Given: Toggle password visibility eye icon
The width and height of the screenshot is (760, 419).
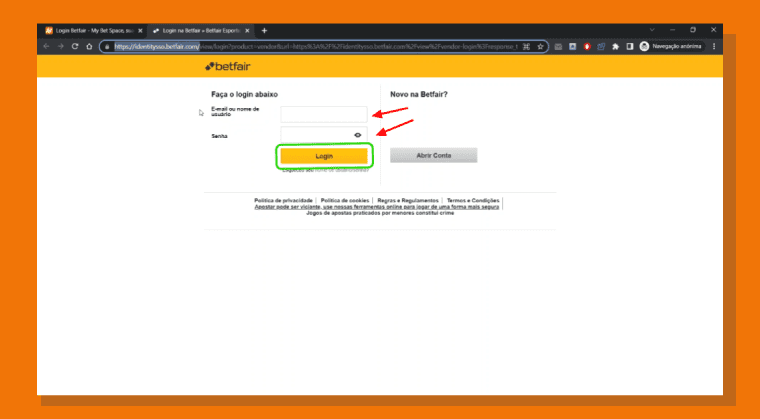Looking at the screenshot, I should tap(358, 135).
